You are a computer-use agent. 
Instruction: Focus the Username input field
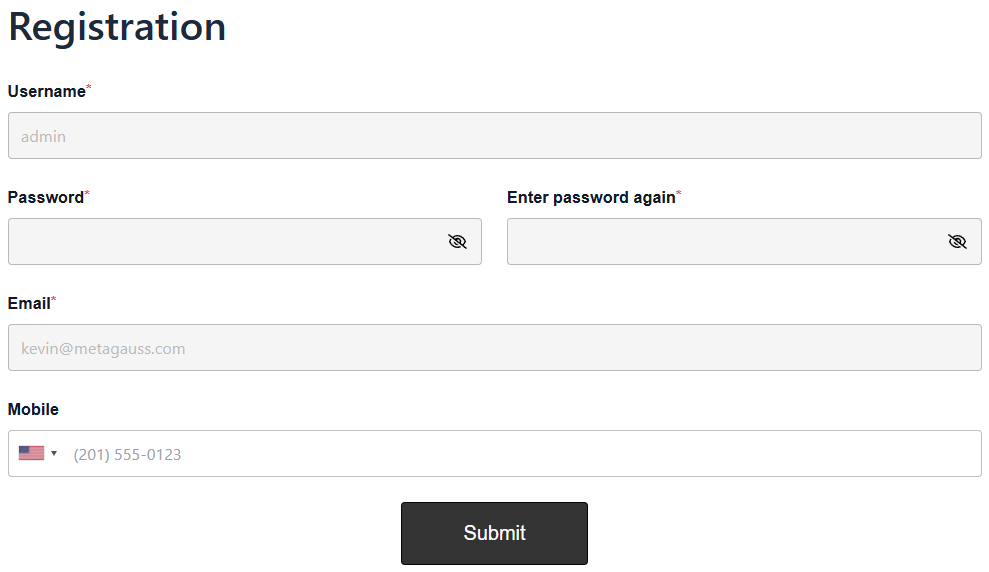pos(494,136)
